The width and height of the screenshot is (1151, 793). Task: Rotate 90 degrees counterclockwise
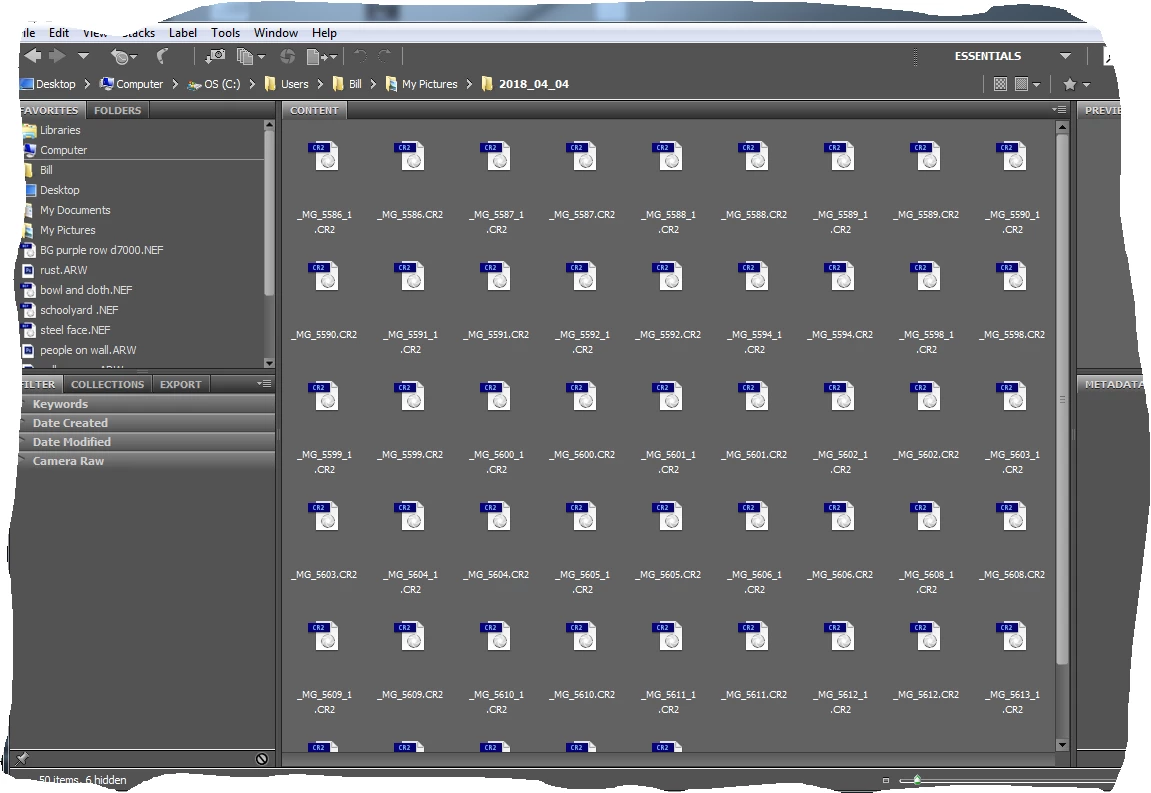(360, 56)
